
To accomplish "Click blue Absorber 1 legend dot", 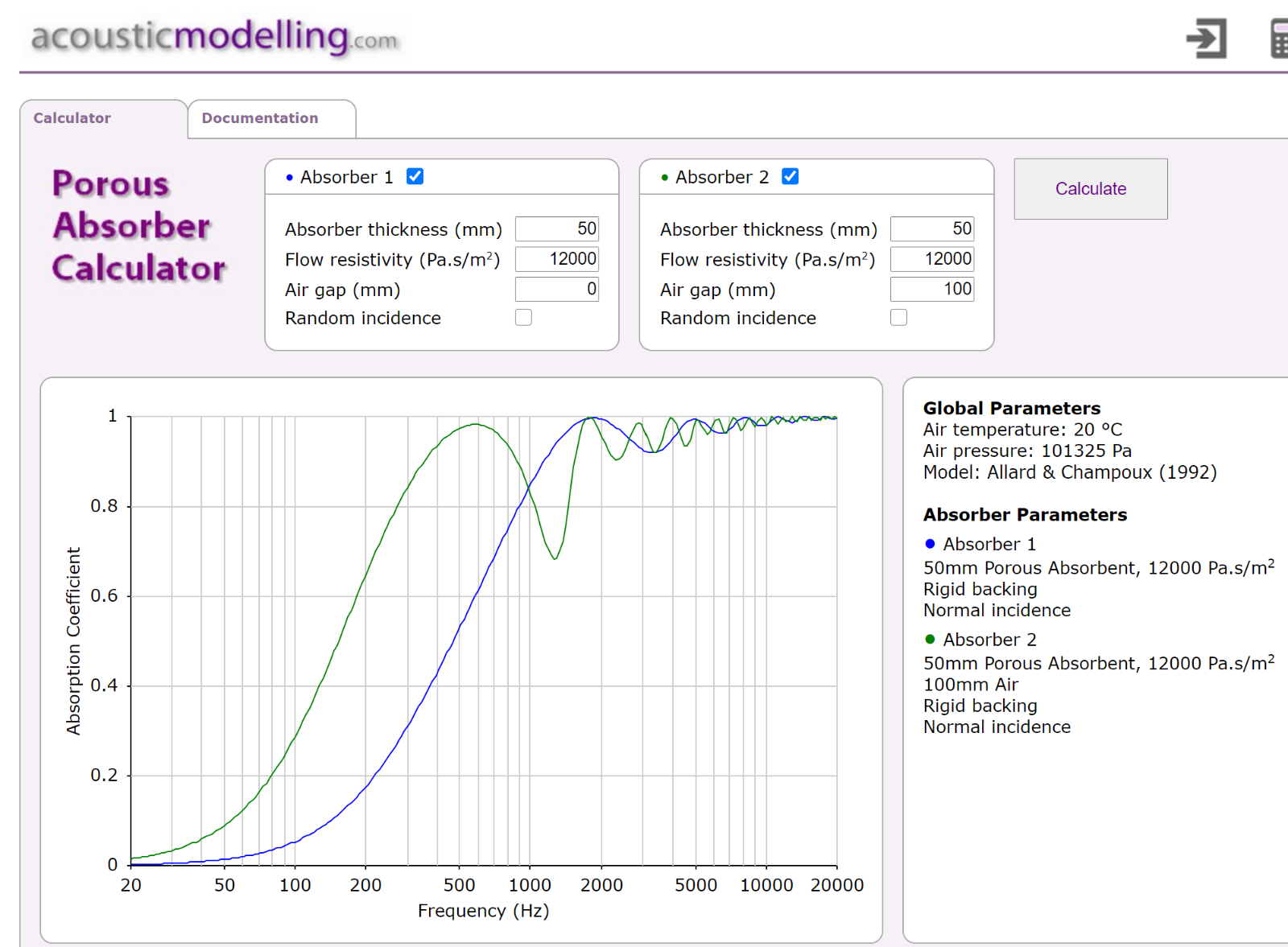I will click(931, 544).
